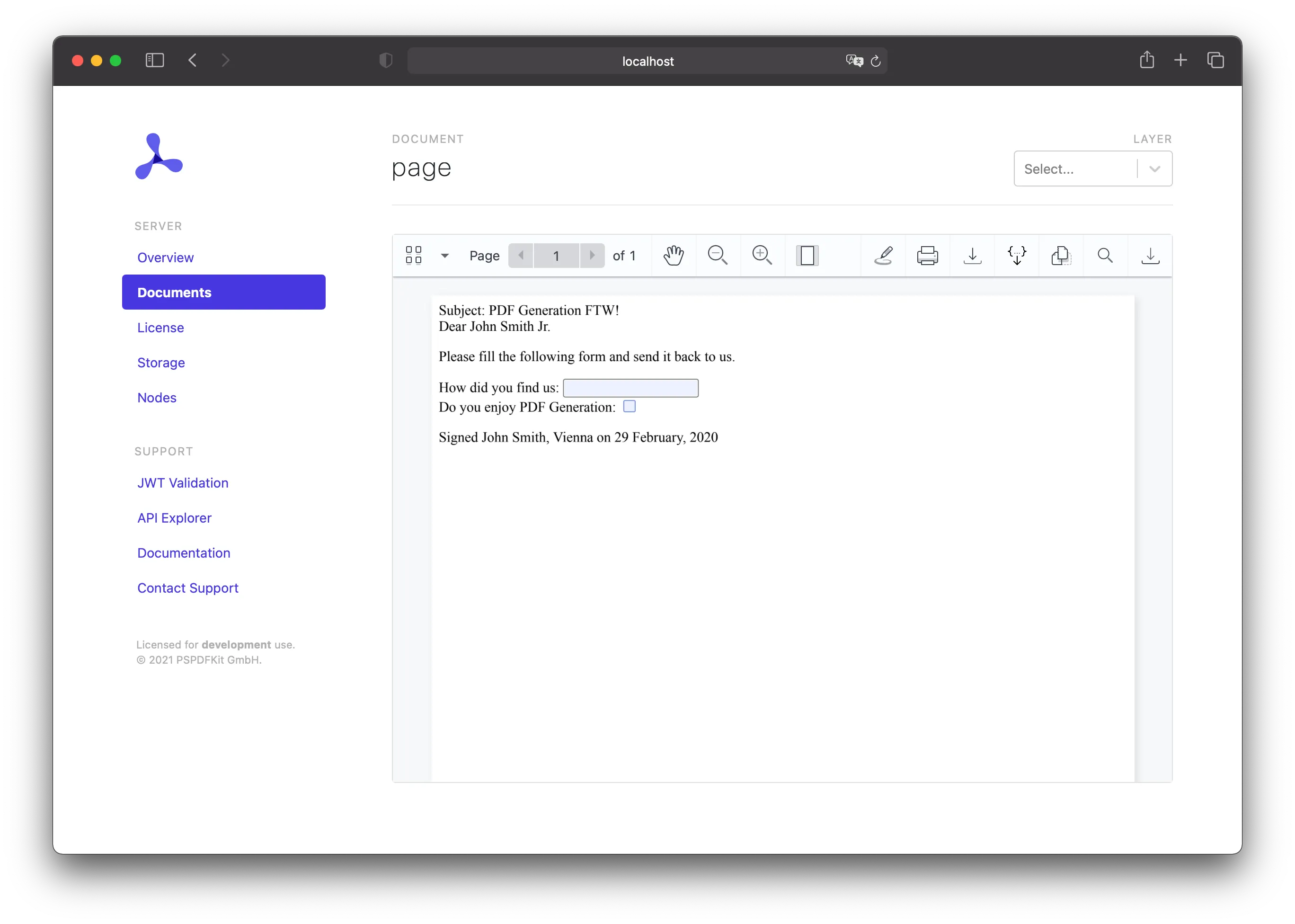Open the signature ink tool
This screenshot has height=924, width=1295.
tap(882, 256)
